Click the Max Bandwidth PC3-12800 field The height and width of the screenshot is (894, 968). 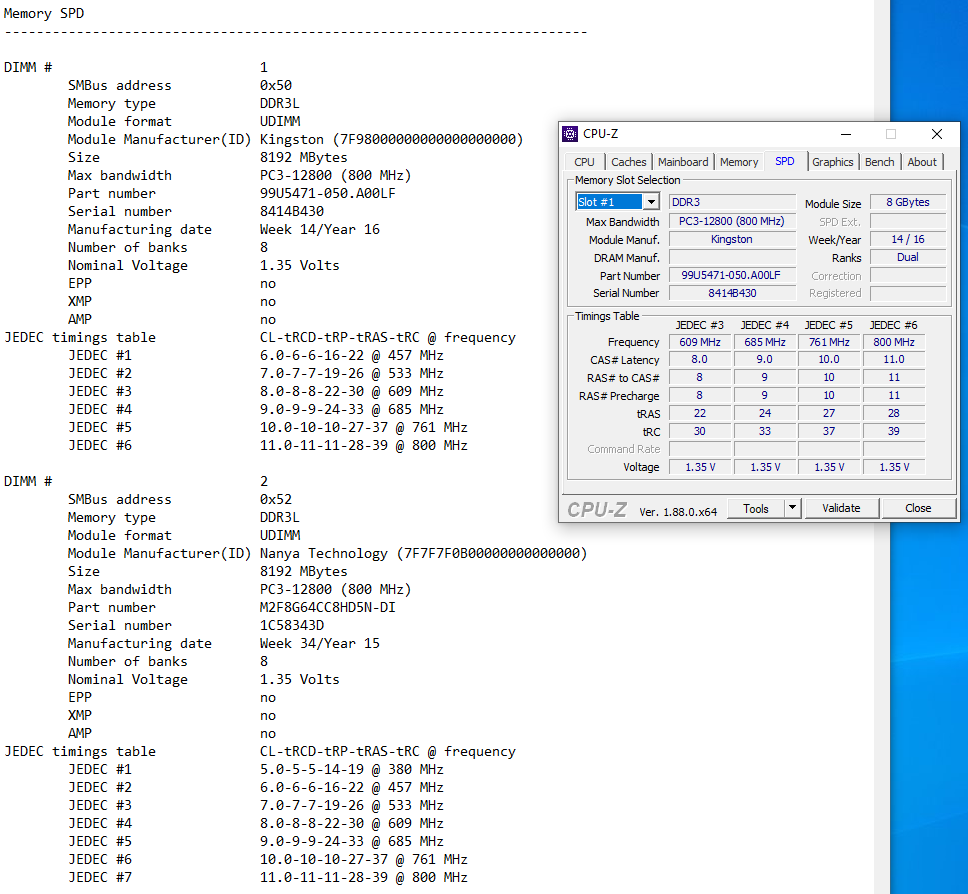[731, 221]
